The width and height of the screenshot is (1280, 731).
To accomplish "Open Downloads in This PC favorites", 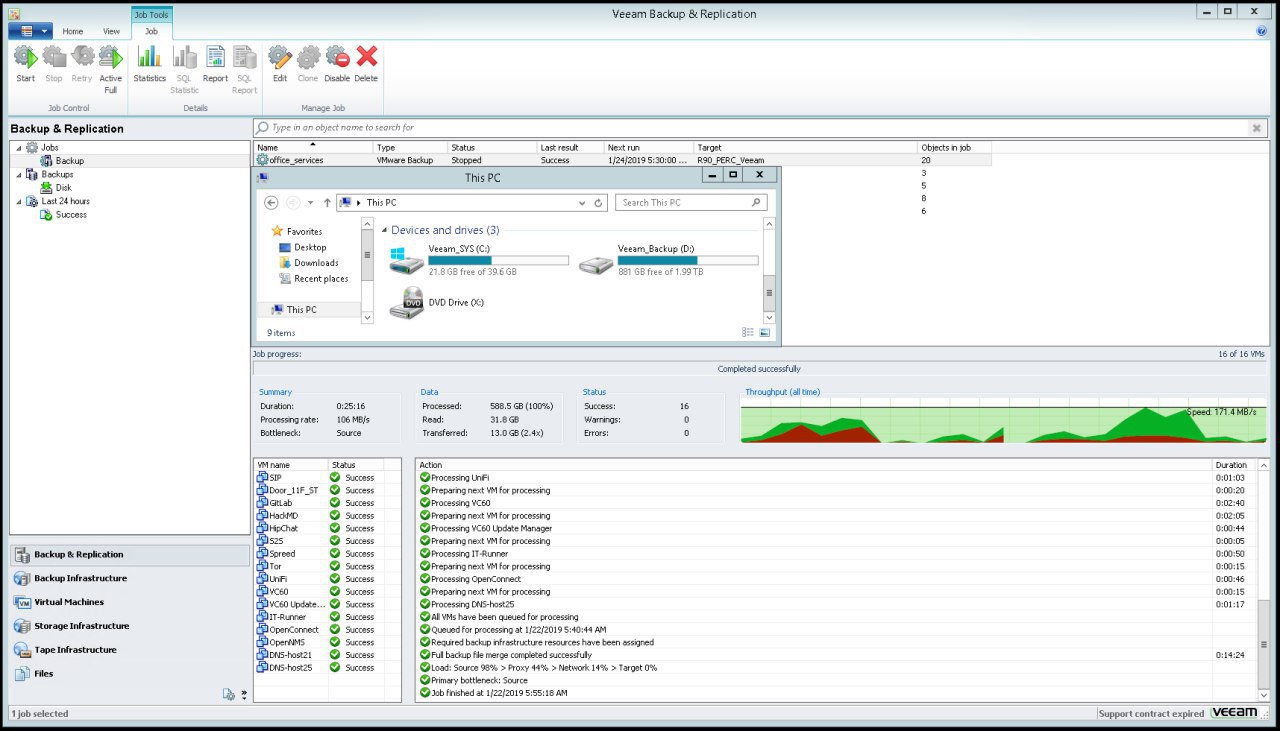I will click(x=316, y=263).
